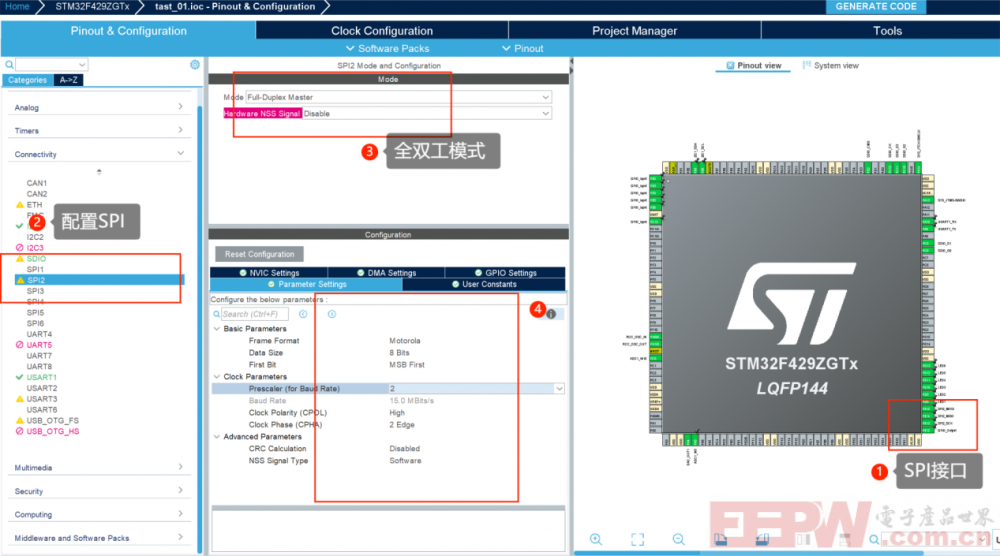Open the Mode Full-Duplex Master dropdown
This screenshot has width=1000, height=556.
point(399,97)
